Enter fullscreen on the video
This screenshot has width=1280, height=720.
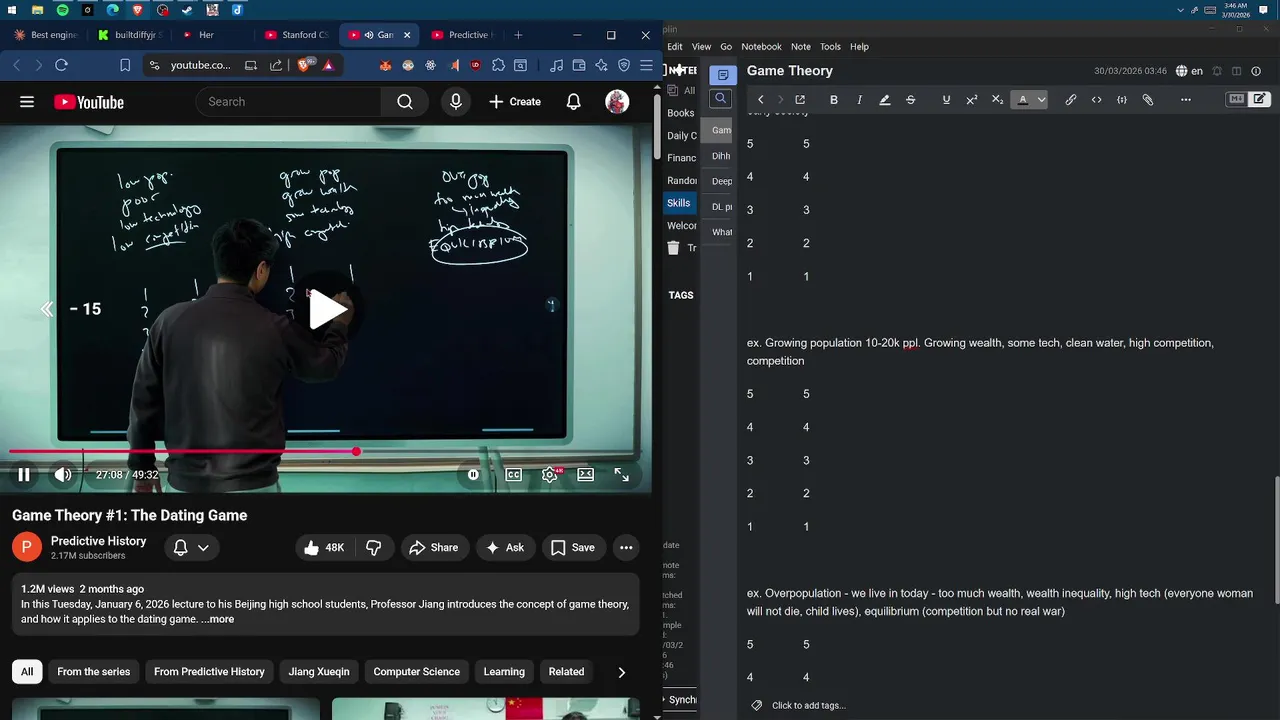click(622, 475)
